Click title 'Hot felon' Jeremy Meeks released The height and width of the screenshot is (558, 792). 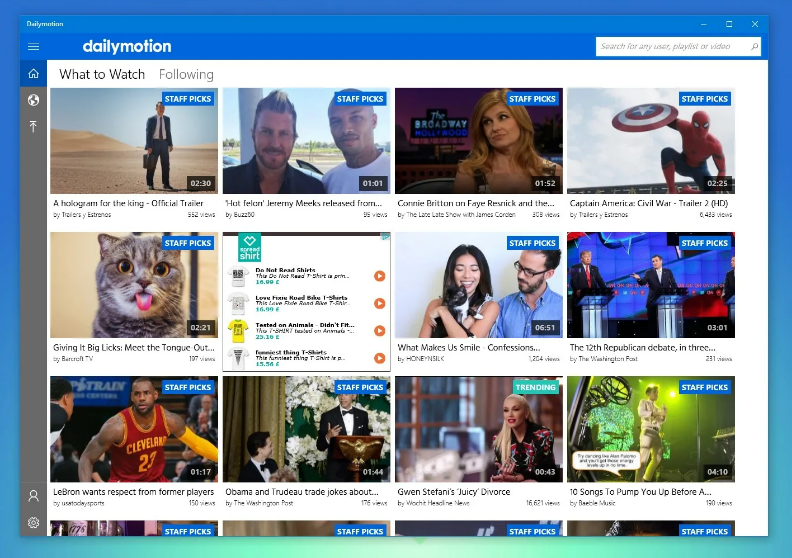coord(304,203)
